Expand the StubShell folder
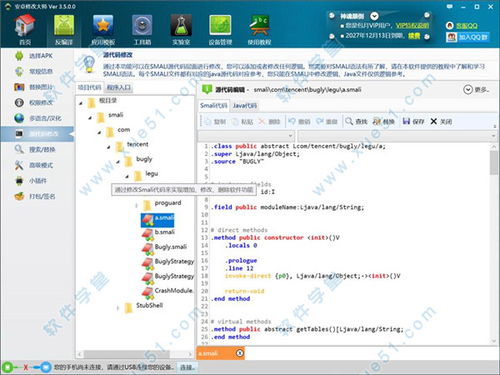Screen dimensions: 500x375 click(118, 308)
